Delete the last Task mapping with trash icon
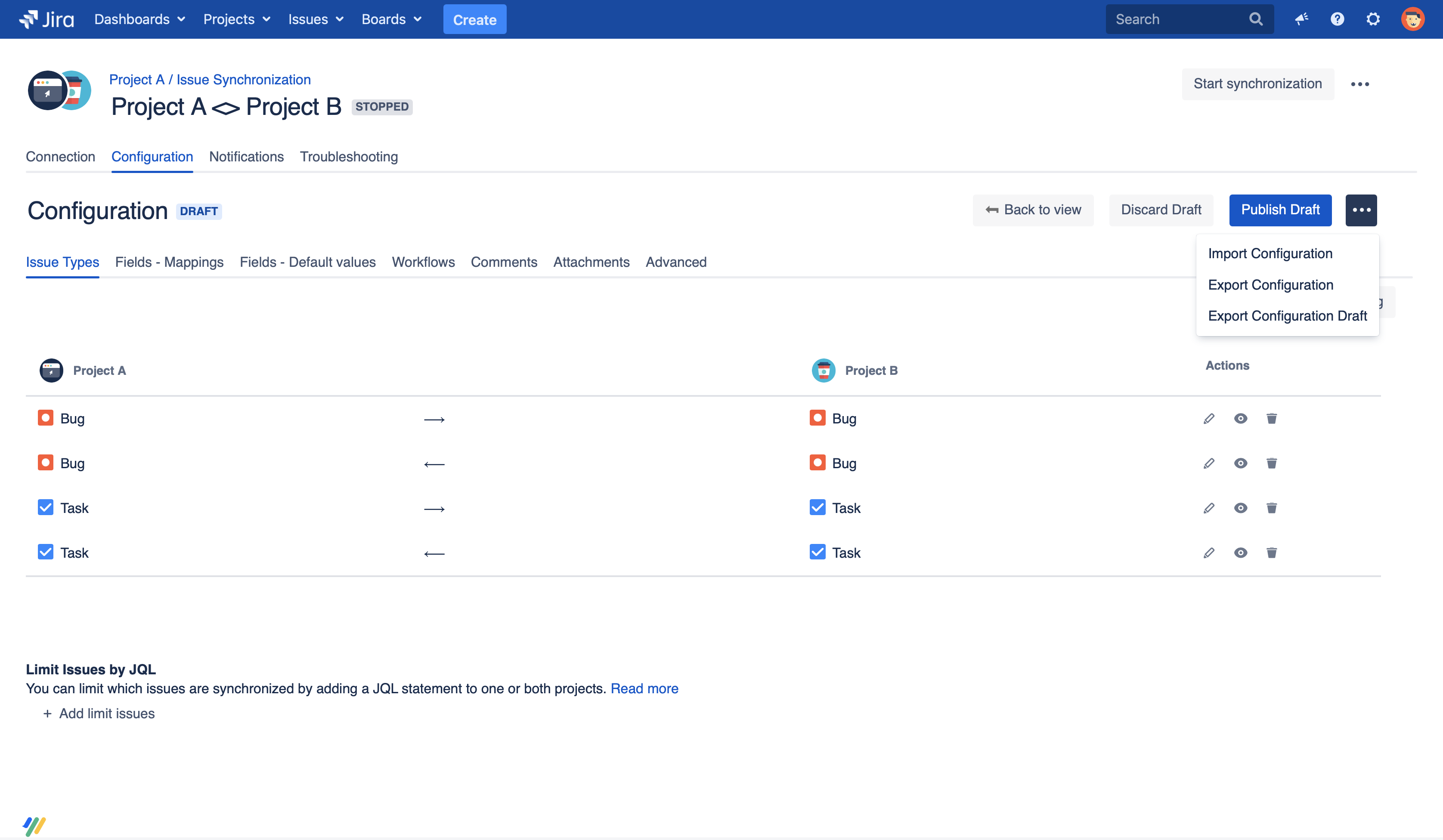The height and width of the screenshot is (840, 1443). pyautogui.click(x=1271, y=553)
